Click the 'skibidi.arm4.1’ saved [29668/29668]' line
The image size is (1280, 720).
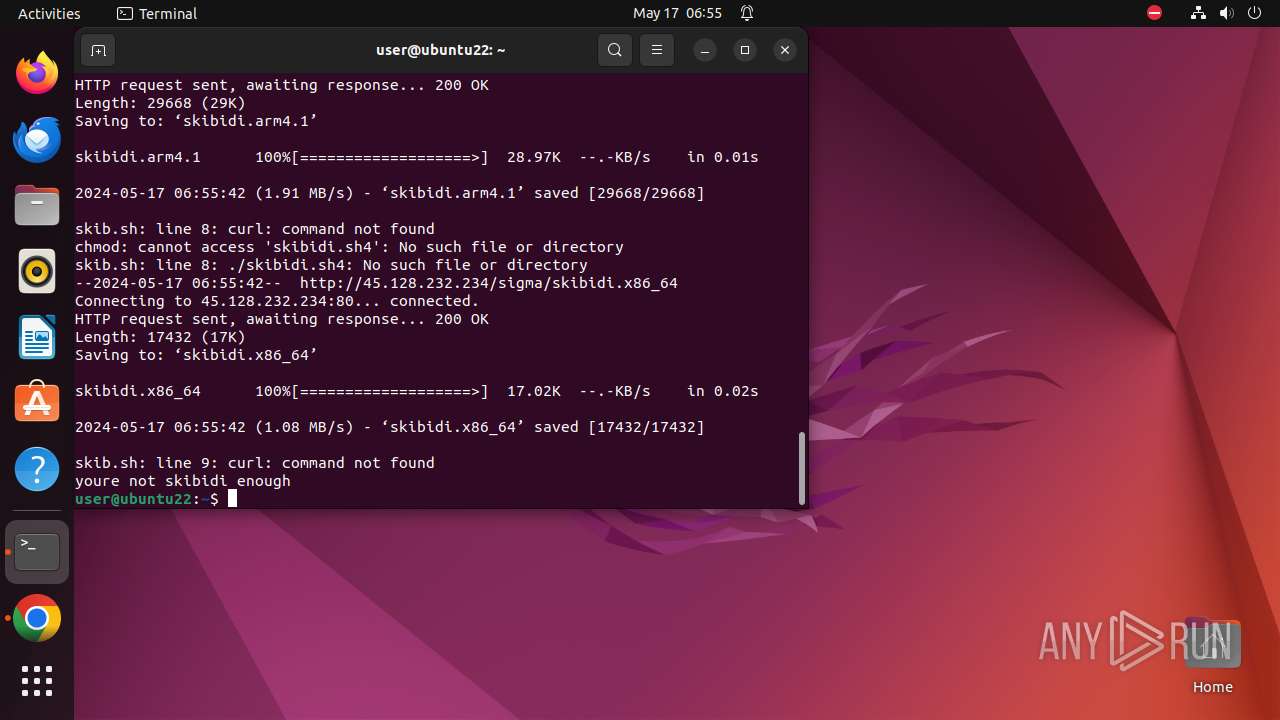[x=390, y=193]
